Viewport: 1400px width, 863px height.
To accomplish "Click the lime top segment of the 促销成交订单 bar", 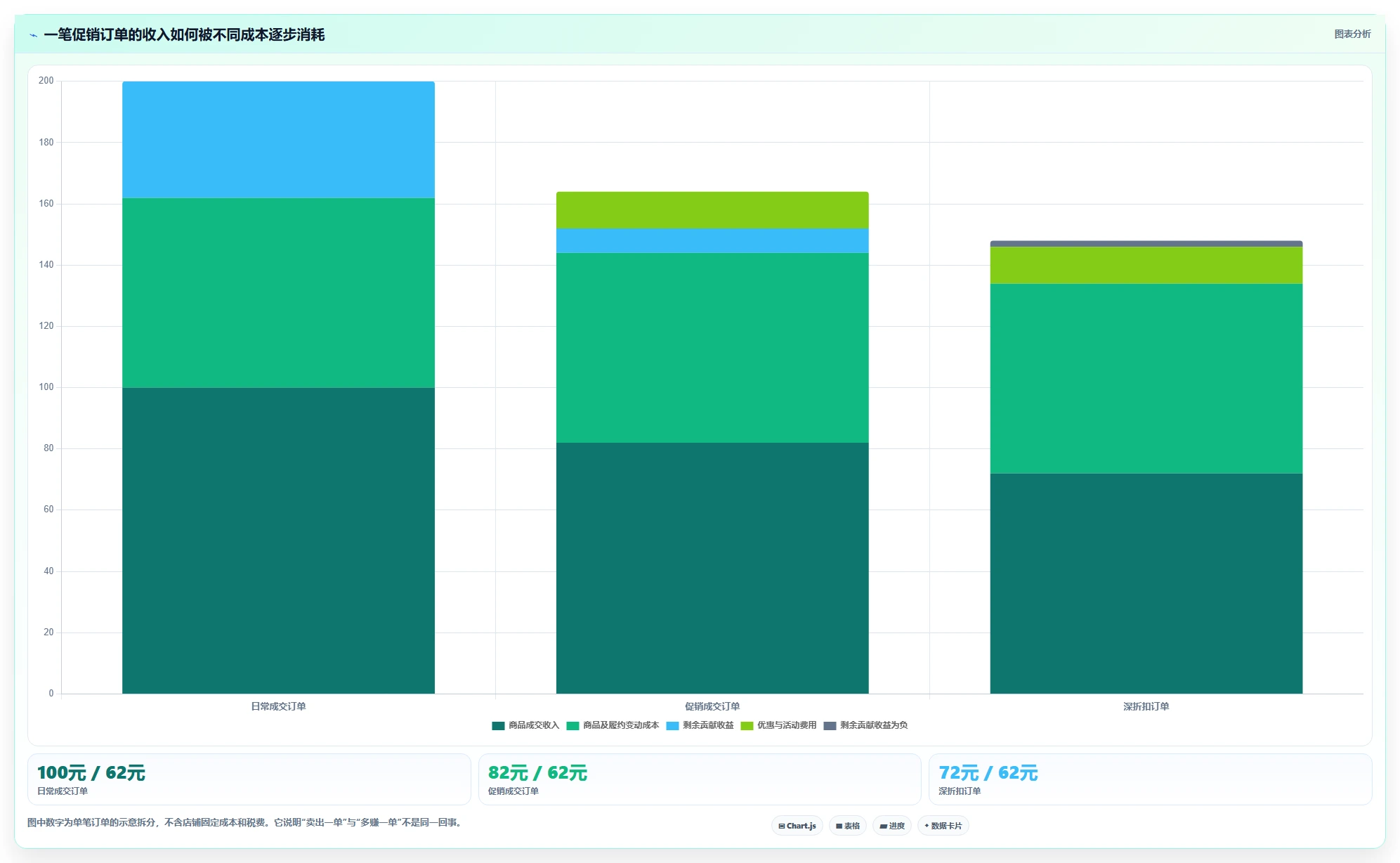I will (x=712, y=210).
